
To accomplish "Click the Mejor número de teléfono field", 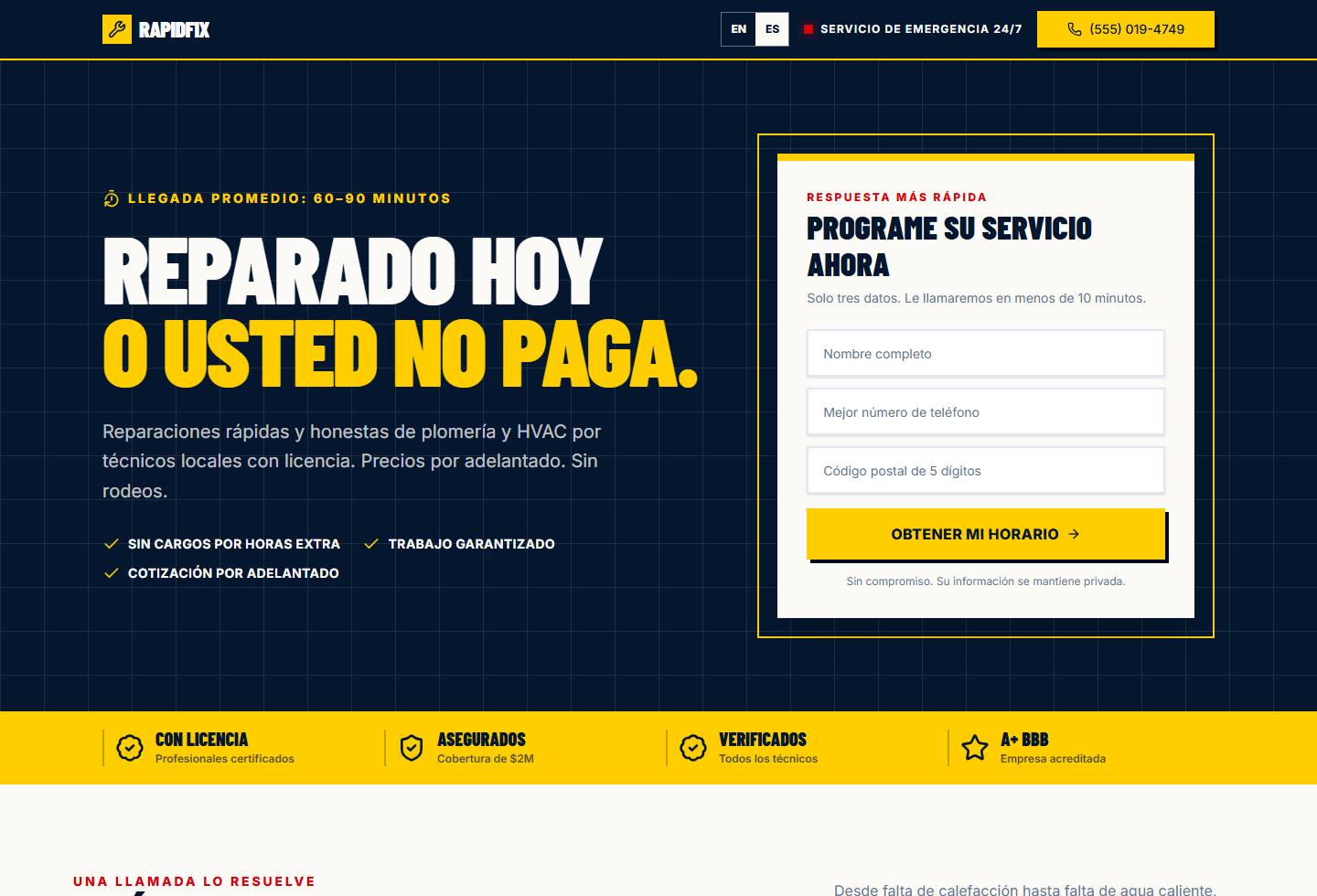I will point(986,412).
